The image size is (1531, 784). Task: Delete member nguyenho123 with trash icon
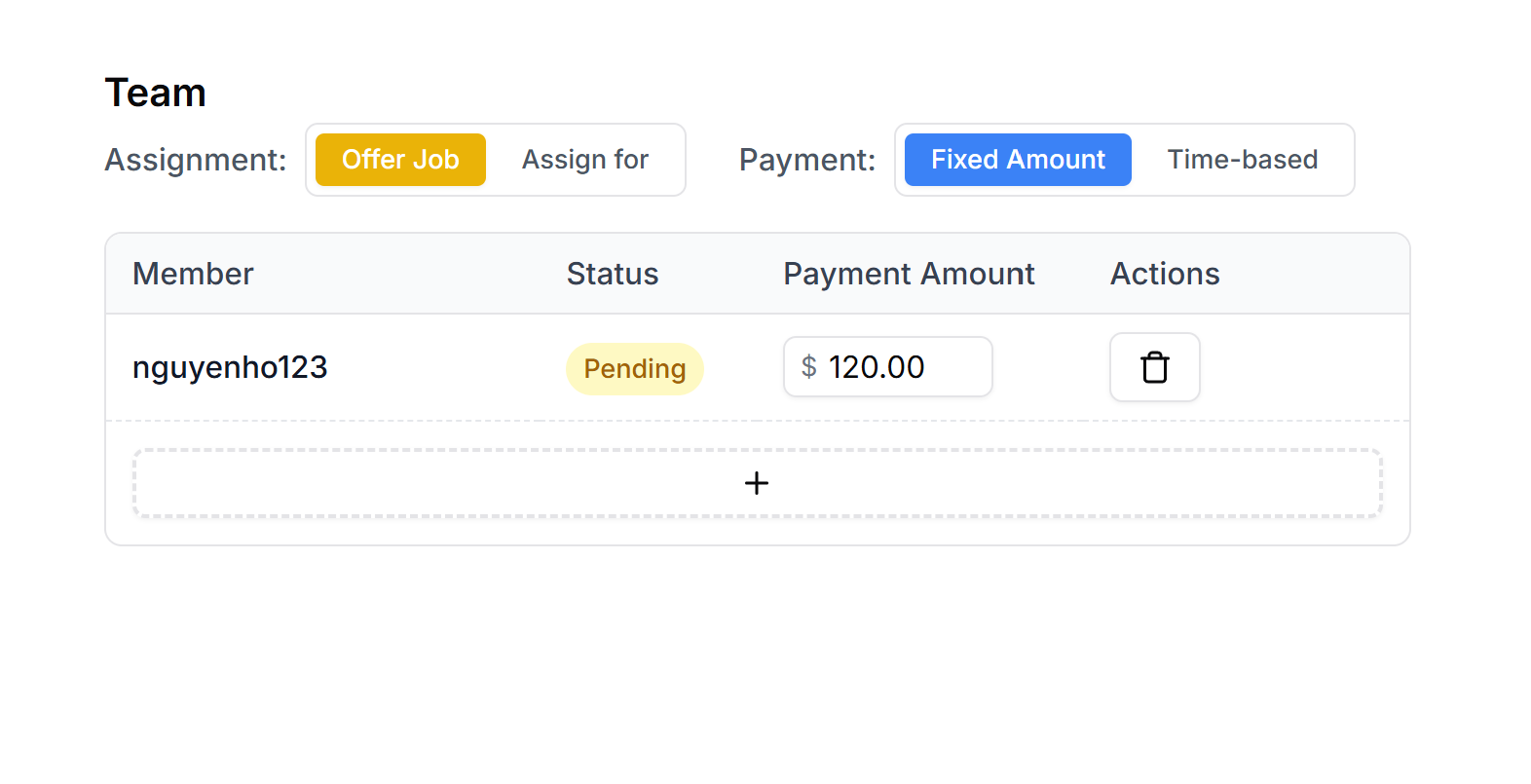1154,367
